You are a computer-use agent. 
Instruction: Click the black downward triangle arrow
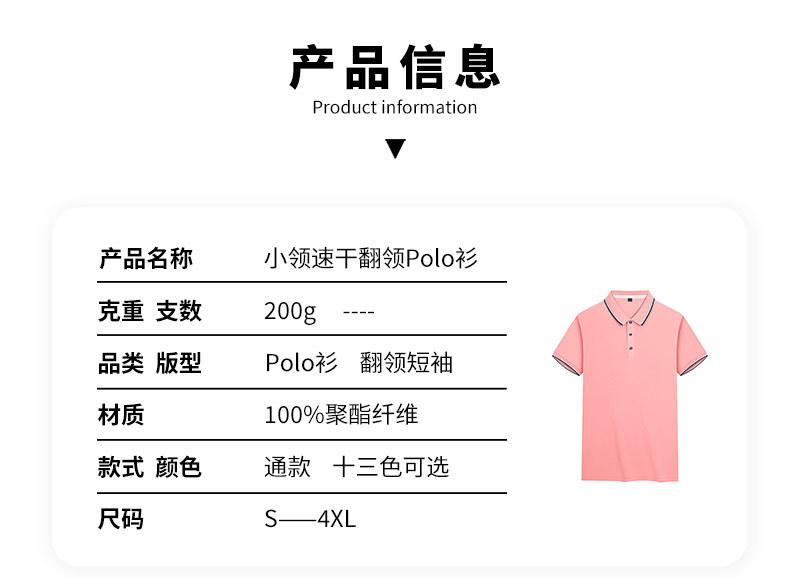[396, 149]
